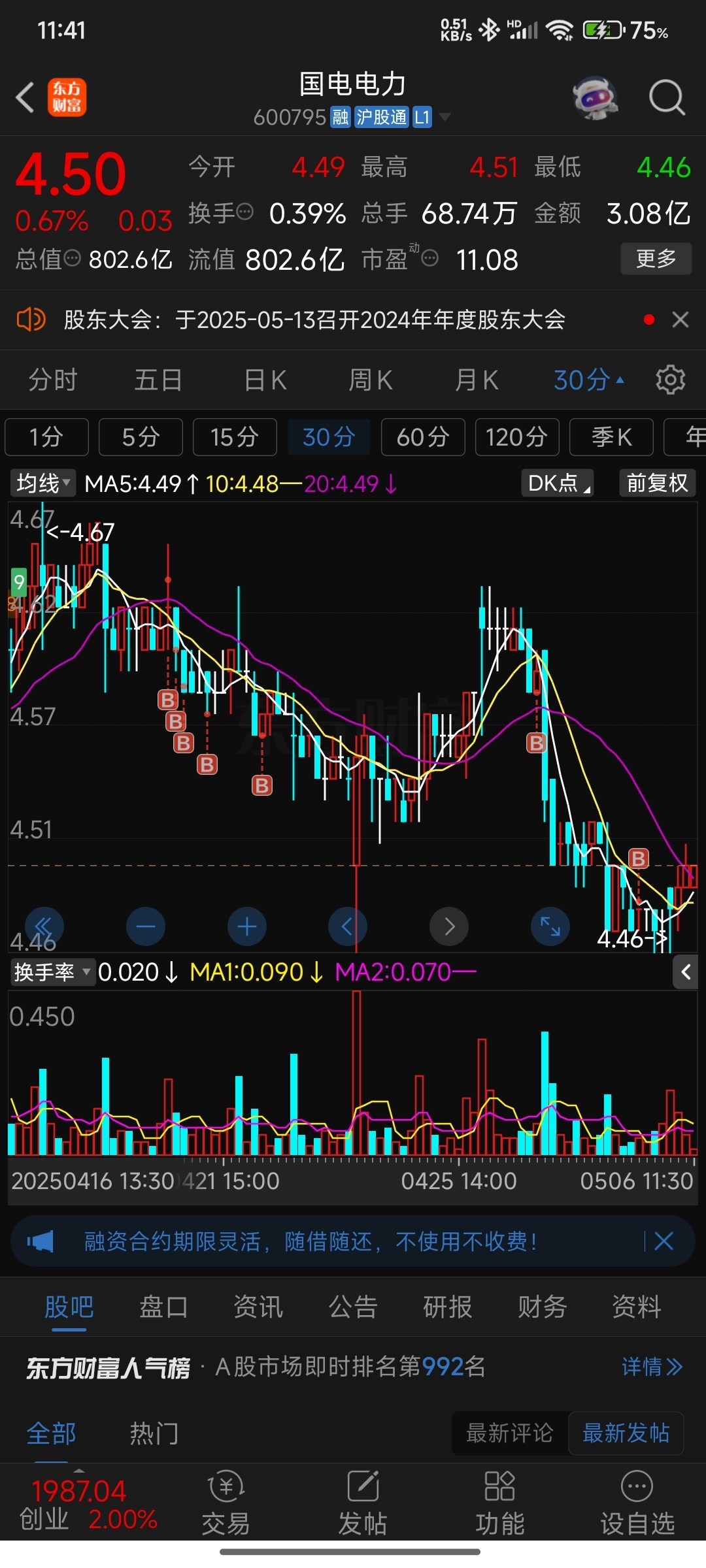Switch to 研报 tab
Screen dimensions: 706x1568
(x=447, y=1307)
